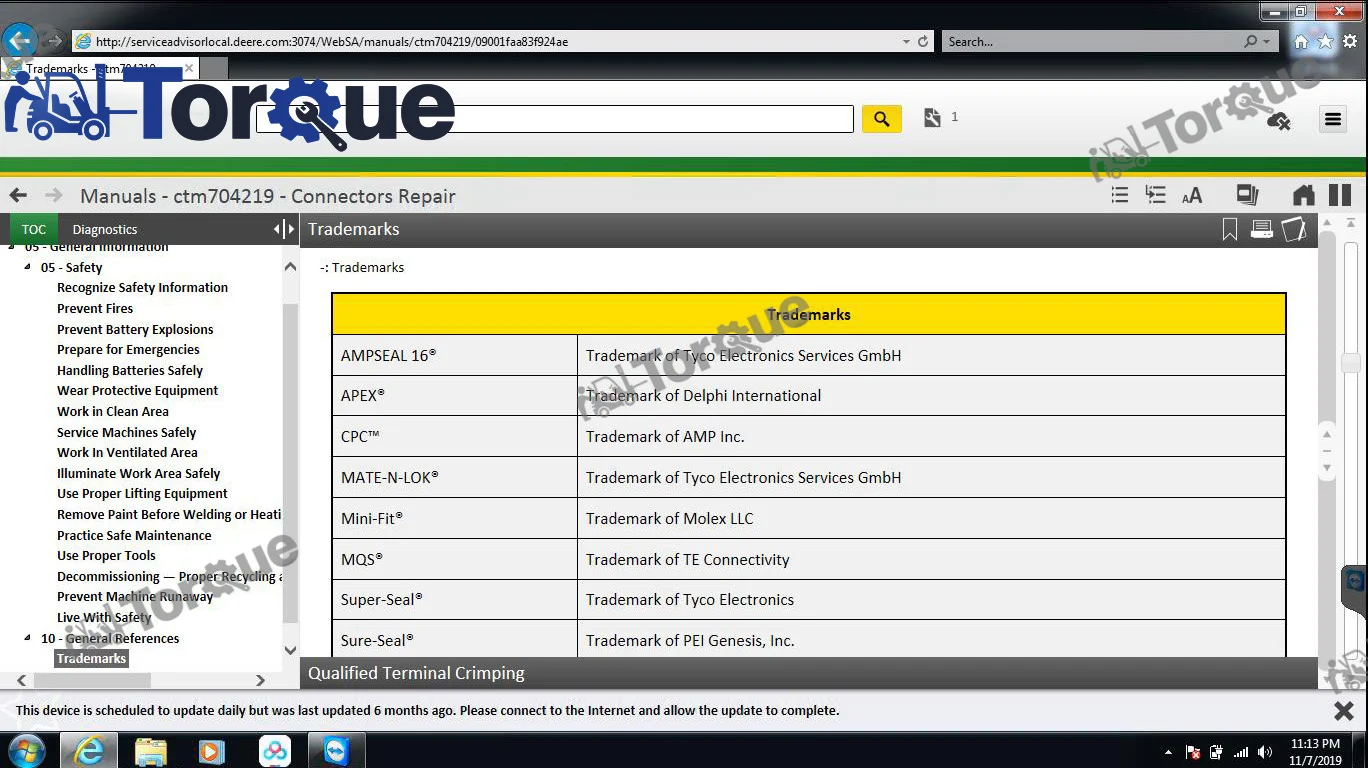Screen dimensions: 1368x768
Task: Go to the Home icon
Action: click(1303, 195)
